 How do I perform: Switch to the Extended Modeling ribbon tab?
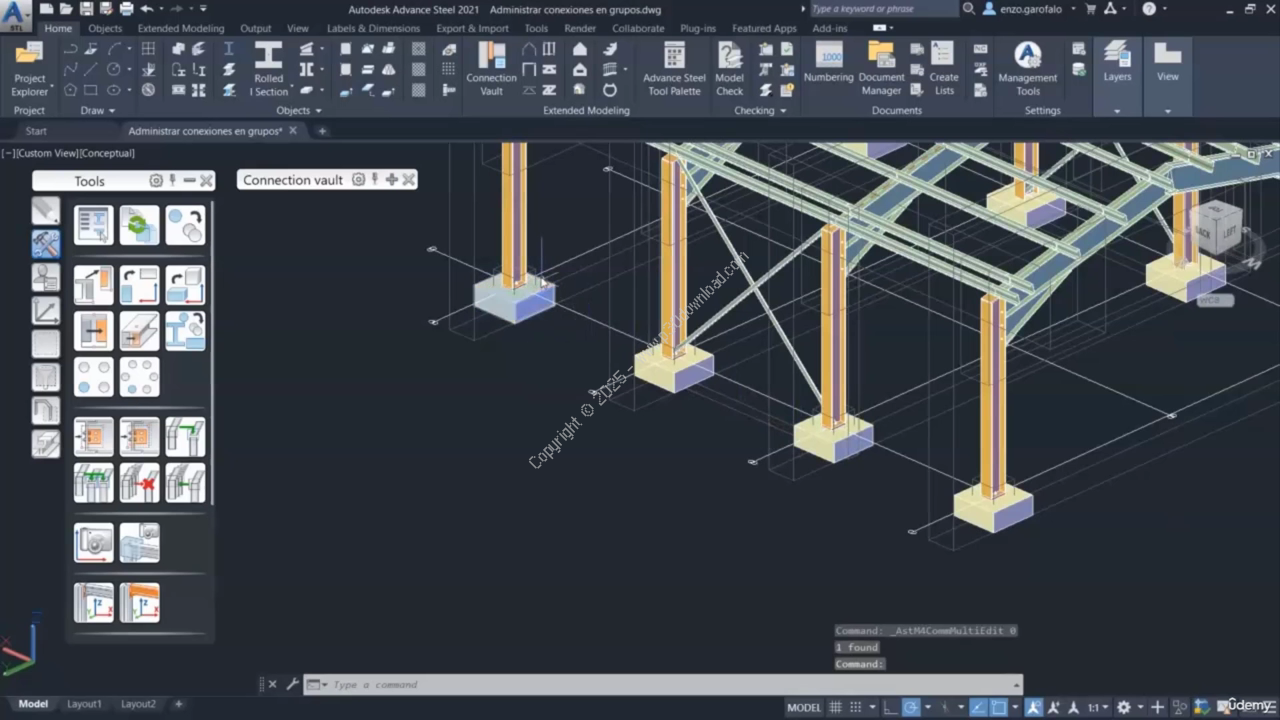coord(181,29)
